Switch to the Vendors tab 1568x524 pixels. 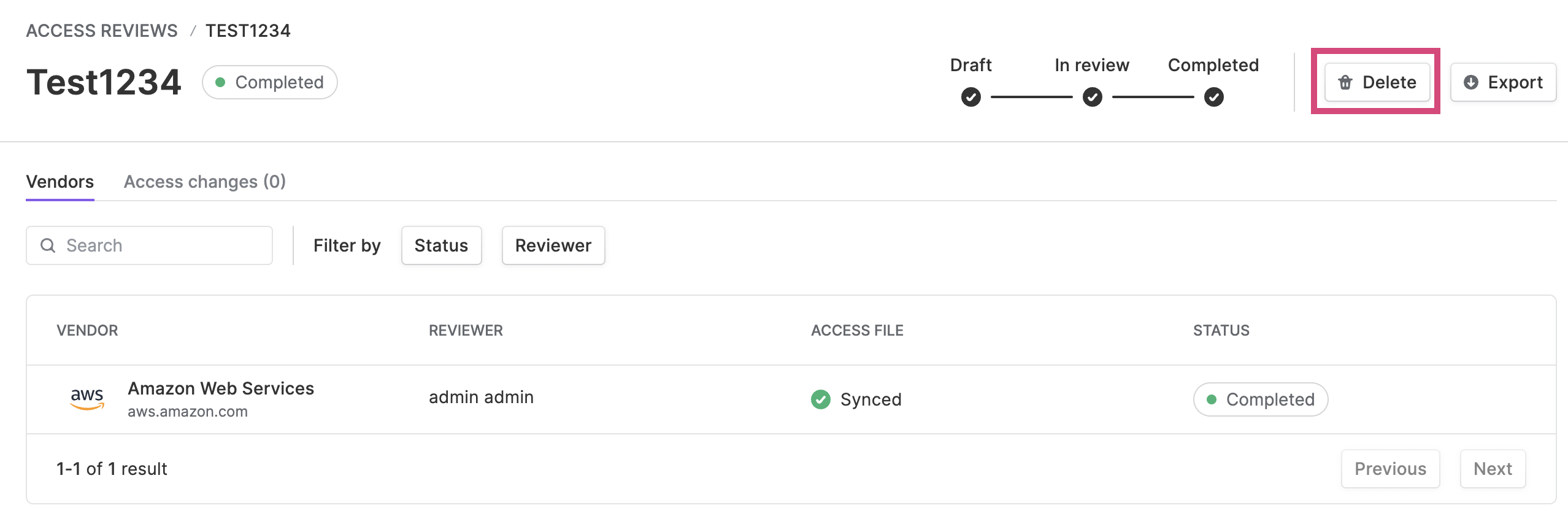(x=60, y=182)
